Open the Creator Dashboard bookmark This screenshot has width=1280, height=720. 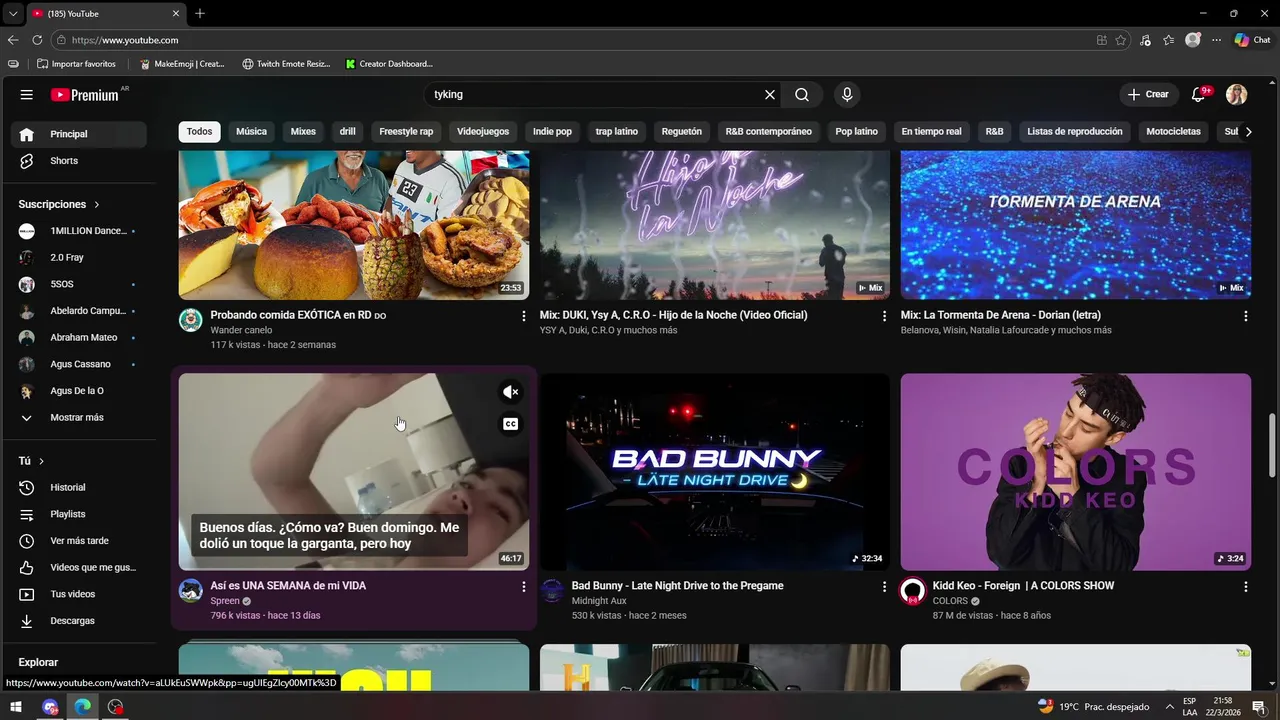(x=389, y=64)
